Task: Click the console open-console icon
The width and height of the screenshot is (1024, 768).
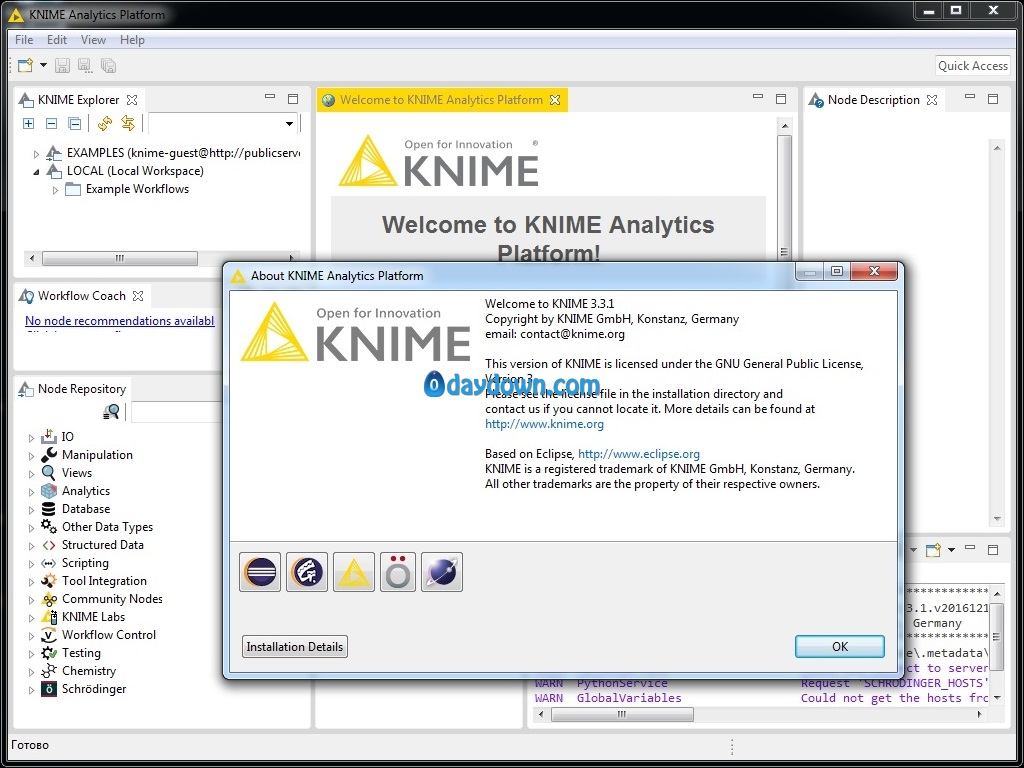Action: [934, 550]
